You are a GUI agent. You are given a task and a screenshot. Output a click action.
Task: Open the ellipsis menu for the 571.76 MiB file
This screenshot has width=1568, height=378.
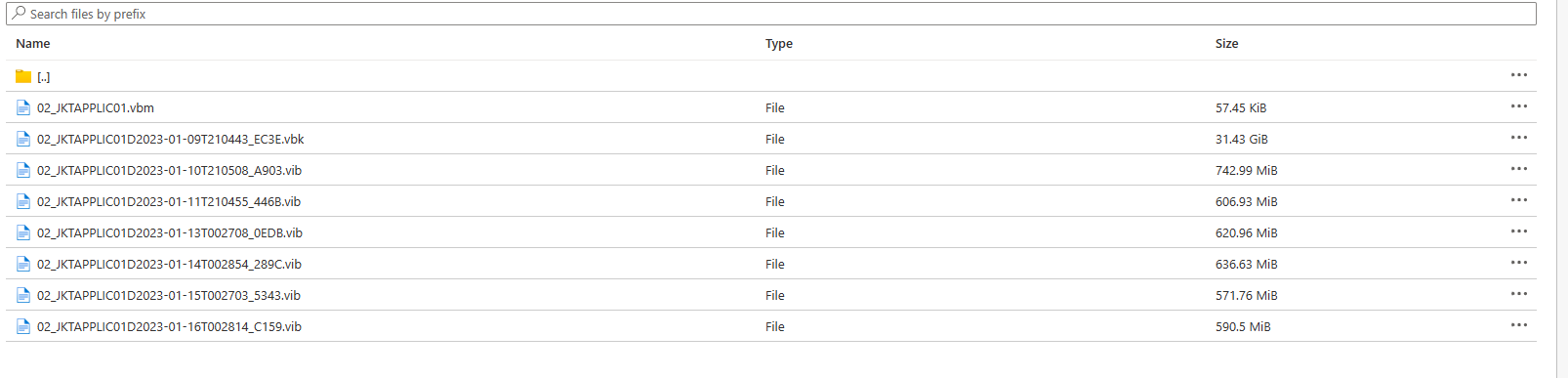[1518, 294]
